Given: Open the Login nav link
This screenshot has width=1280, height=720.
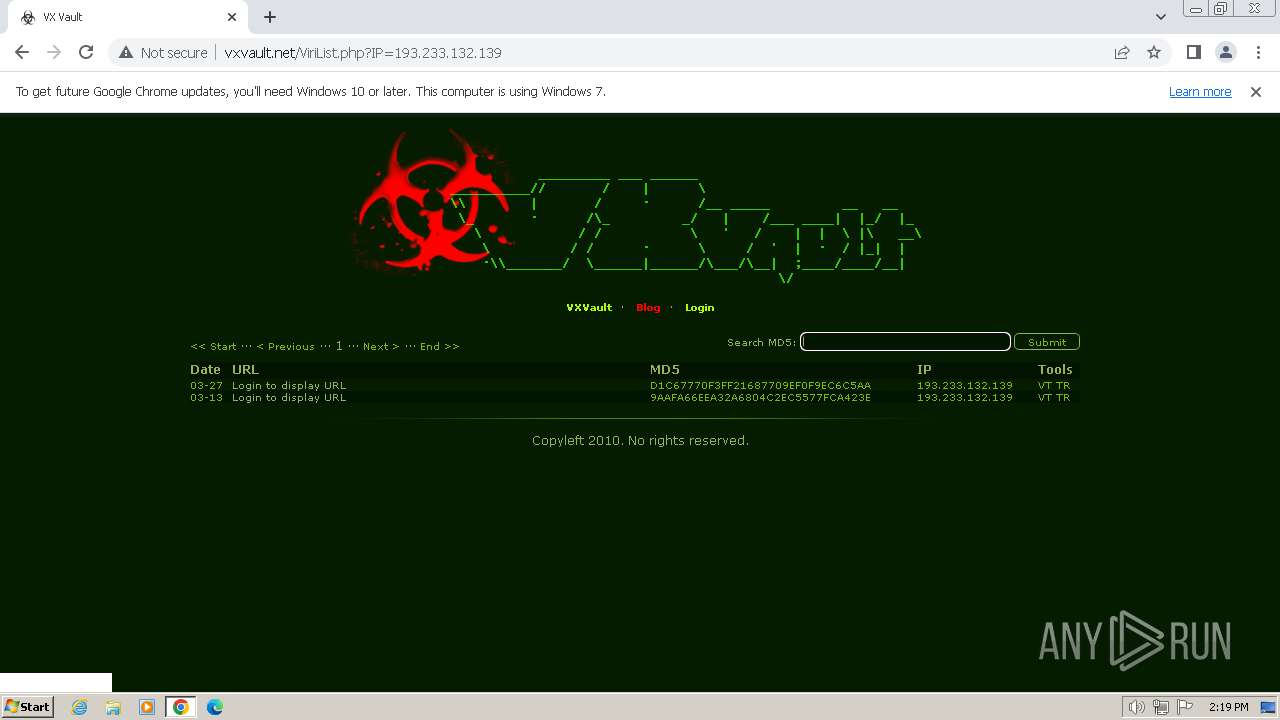Looking at the screenshot, I should [x=699, y=308].
